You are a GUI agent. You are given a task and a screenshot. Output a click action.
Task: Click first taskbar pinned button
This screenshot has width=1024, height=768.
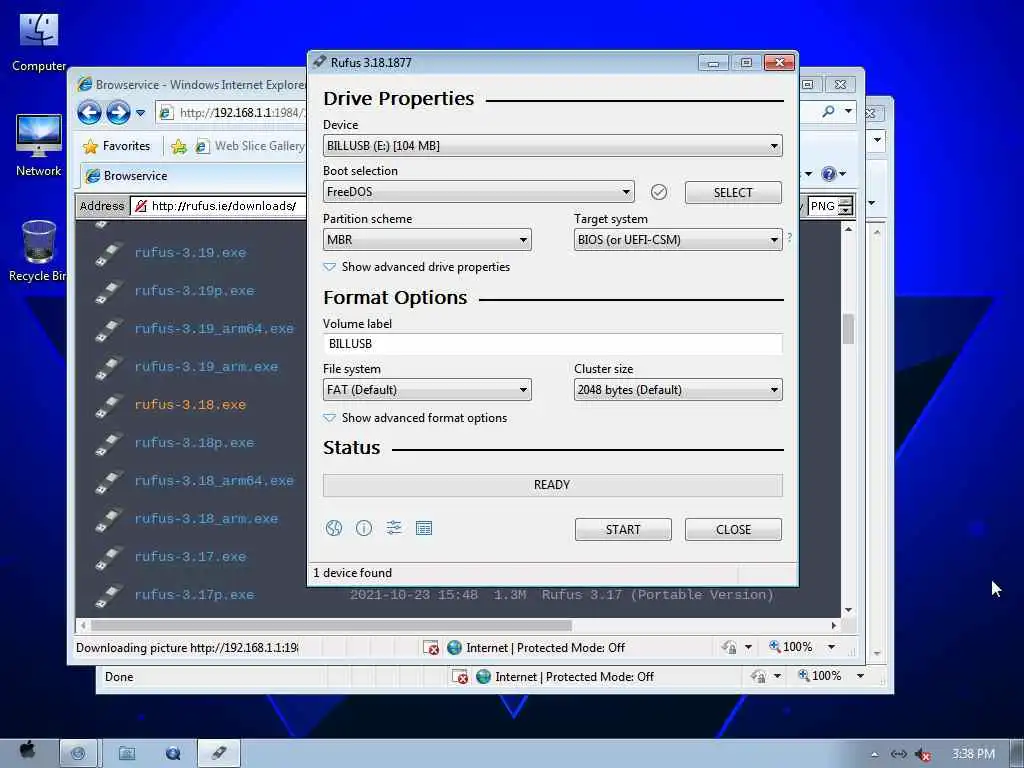pyautogui.click(x=78, y=753)
